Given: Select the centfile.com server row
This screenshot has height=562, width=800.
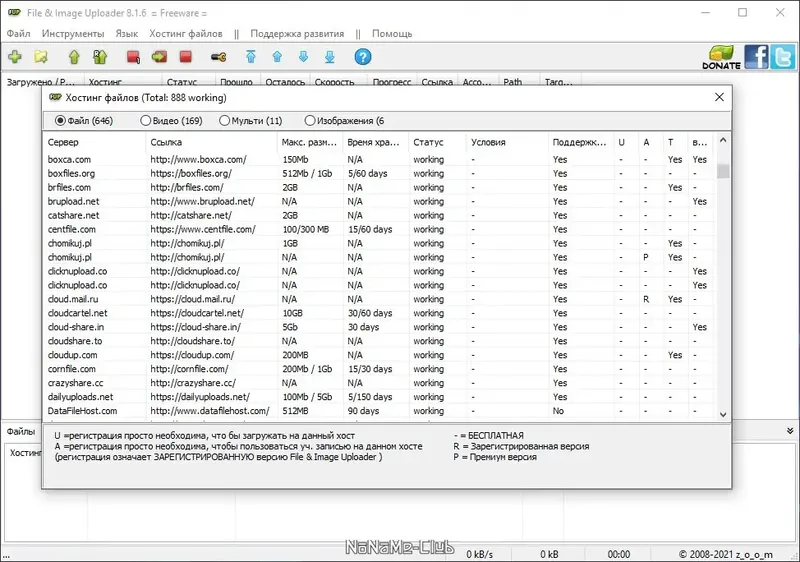Looking at the screenshot, I should coord(378,229).
